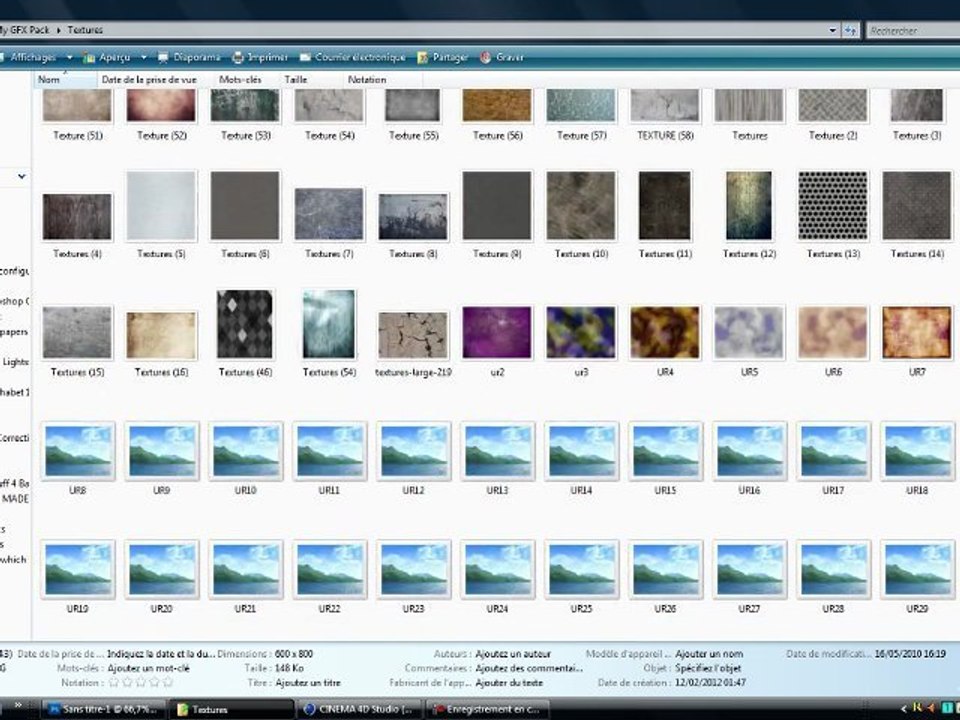Select the Textures (46) argyle thumbnail
Viewport: 960px width, 720px height.
click(x=245, y=324)
